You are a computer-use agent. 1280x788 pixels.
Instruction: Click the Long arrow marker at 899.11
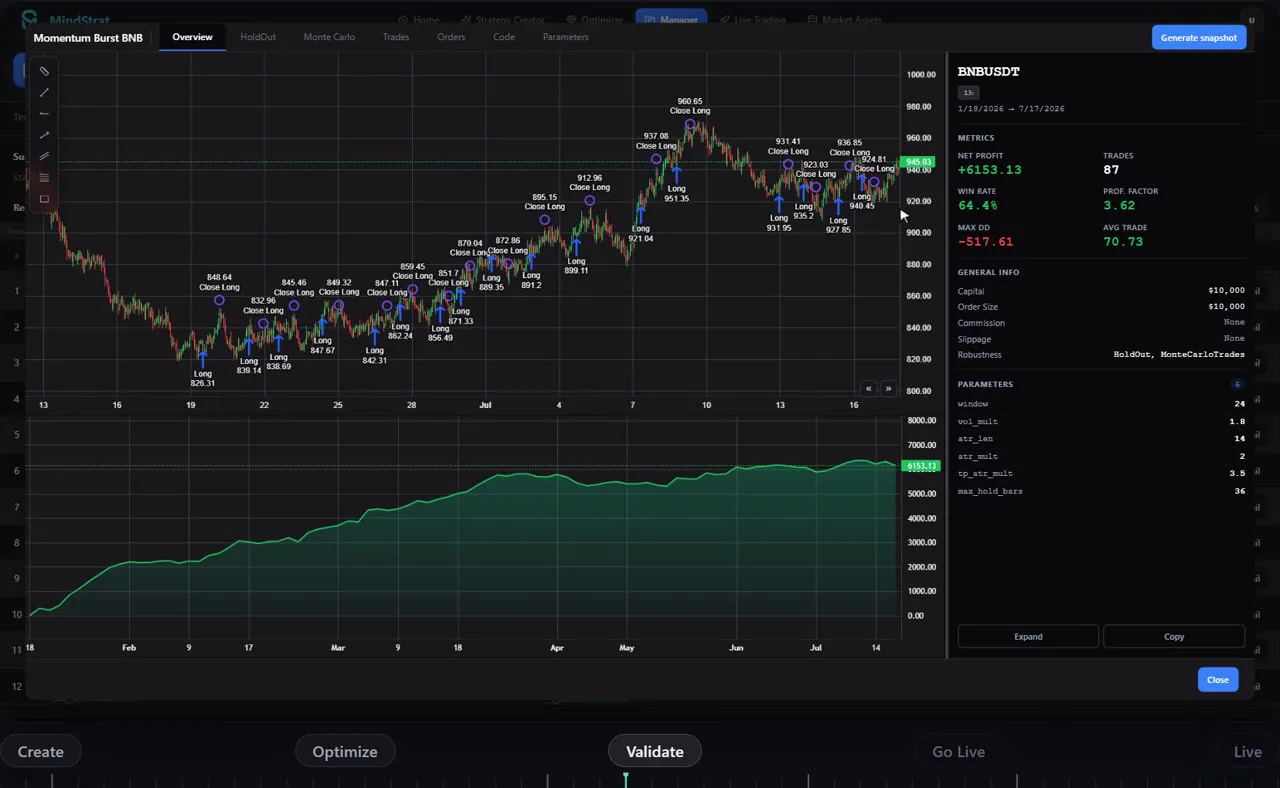576,246
